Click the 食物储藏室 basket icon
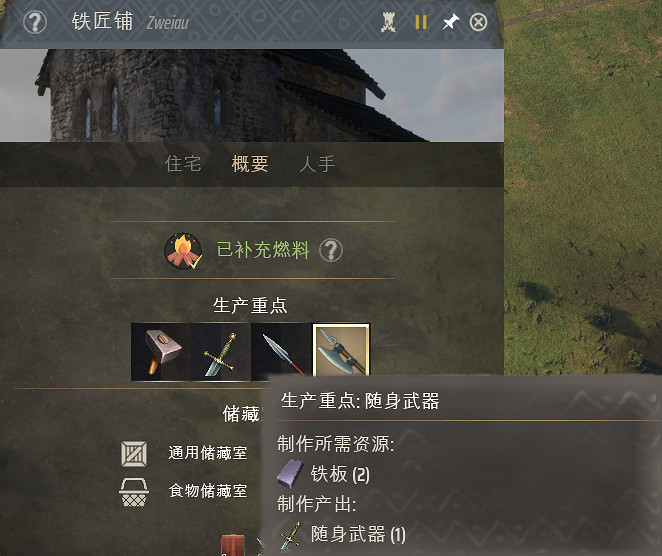The height and width of the screenshot is (556, 662). pos(134,492)
